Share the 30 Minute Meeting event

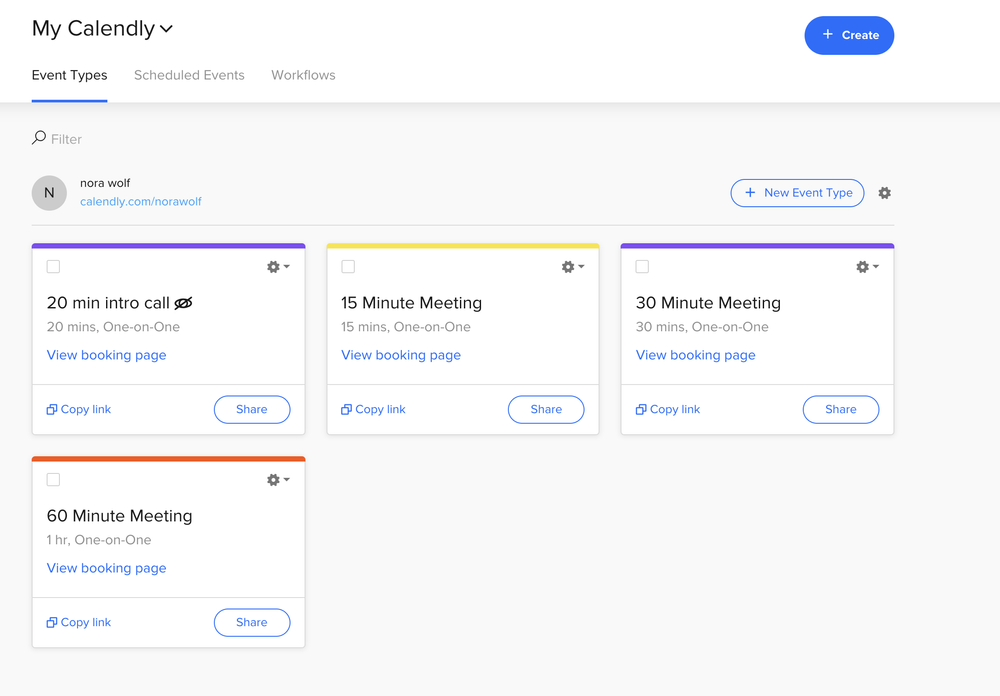(x=841, y=410)
